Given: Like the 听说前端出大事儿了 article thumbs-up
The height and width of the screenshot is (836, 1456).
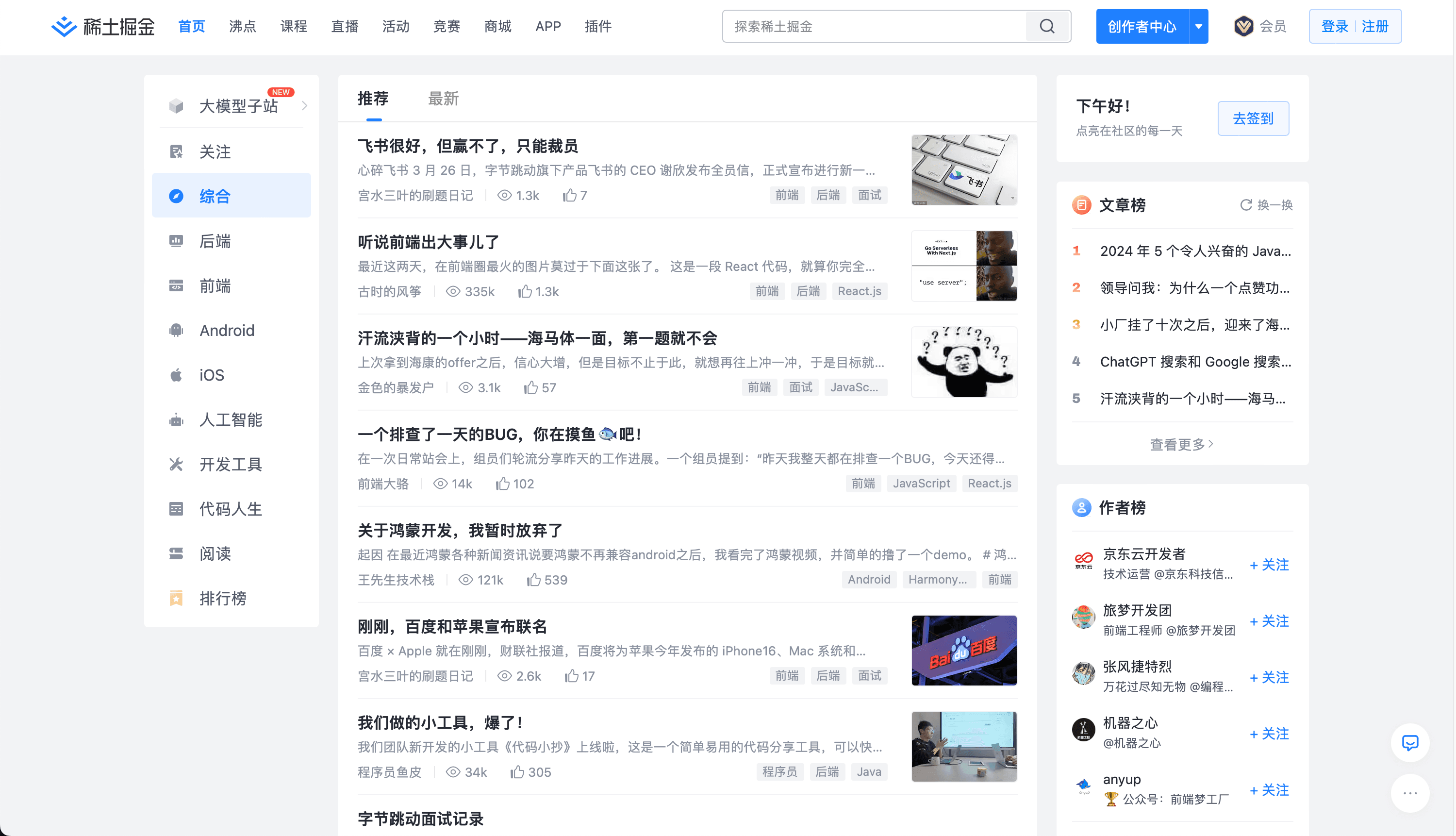Looking at the screenshot, I should point(525,292).
